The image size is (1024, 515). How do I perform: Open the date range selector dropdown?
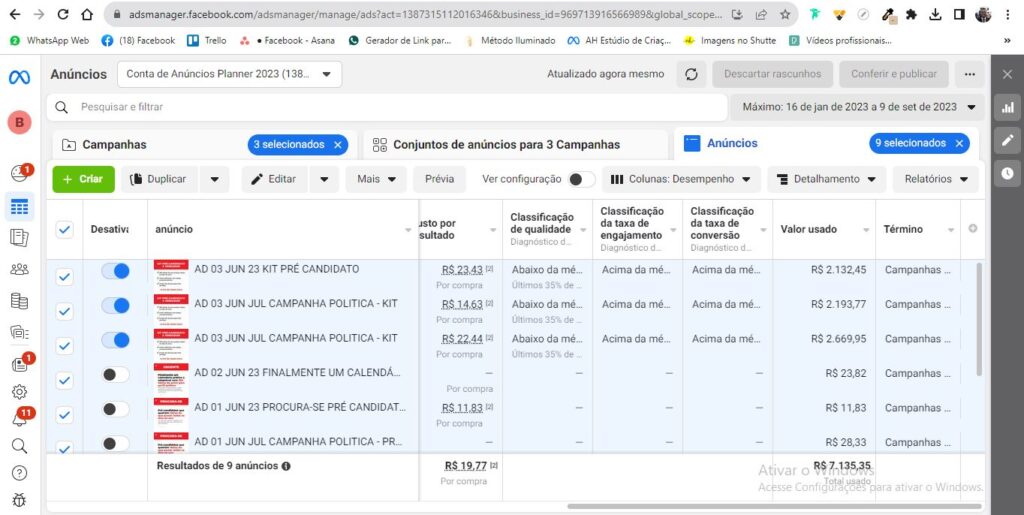pos(858,107)
